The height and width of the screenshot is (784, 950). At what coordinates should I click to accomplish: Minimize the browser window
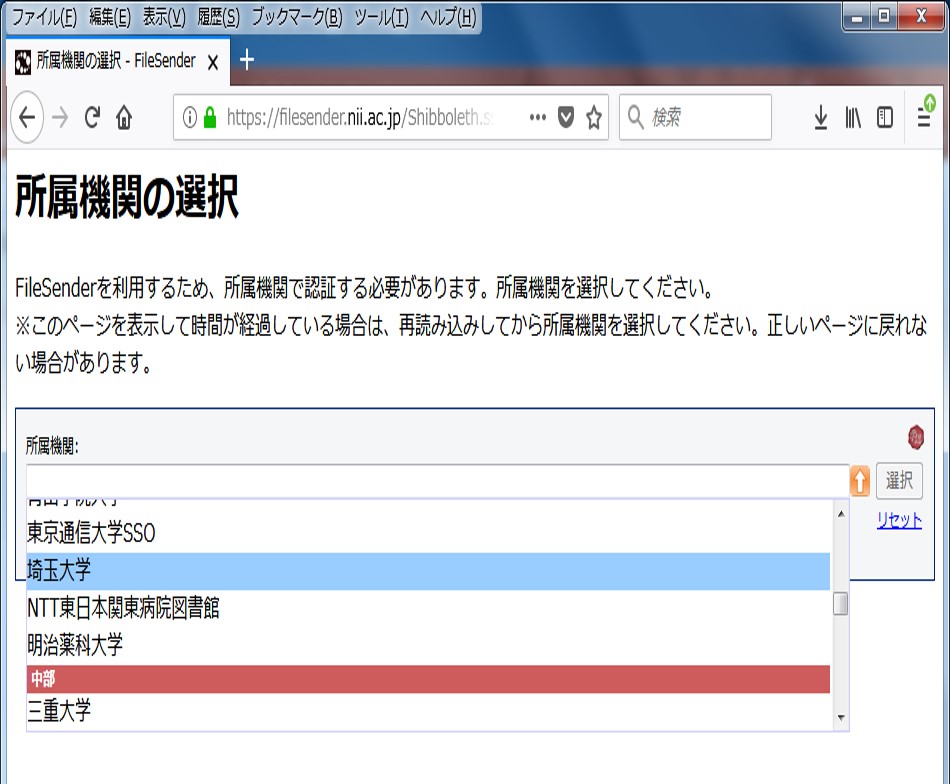857,17
